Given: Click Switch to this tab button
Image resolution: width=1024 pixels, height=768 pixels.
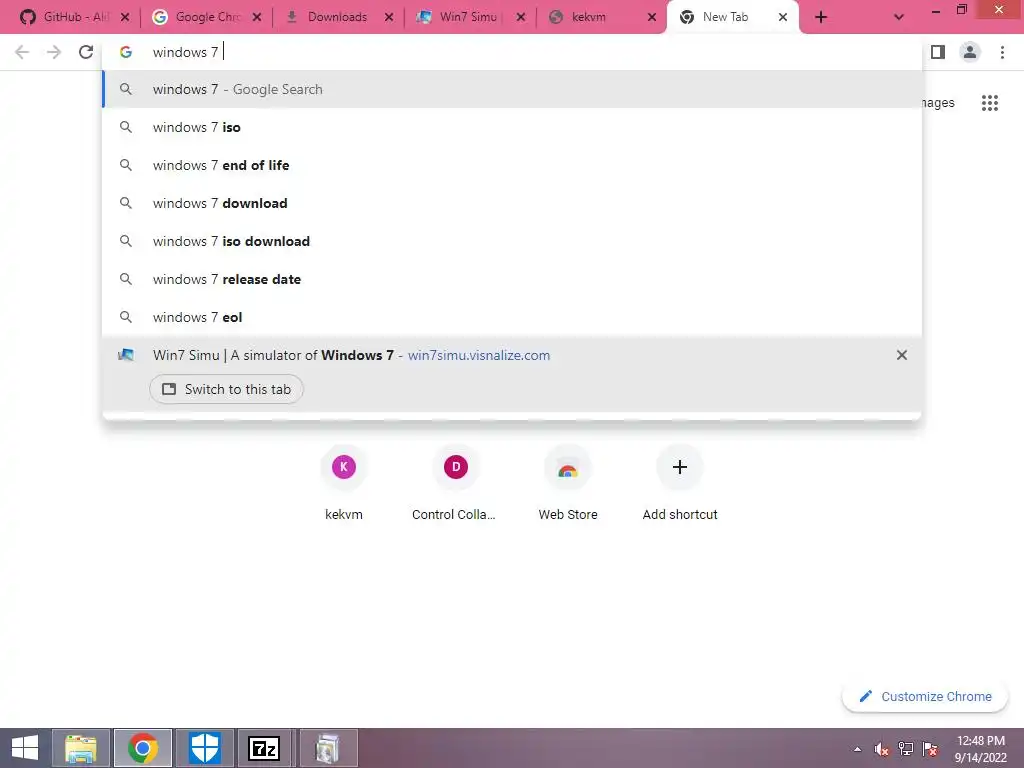Looking at the screenshot, I should (226, 389).
